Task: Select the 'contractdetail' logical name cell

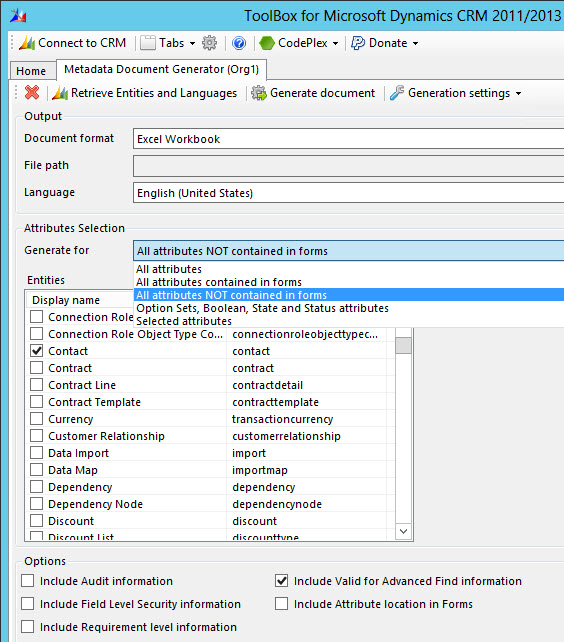Action: pos(267,385)
